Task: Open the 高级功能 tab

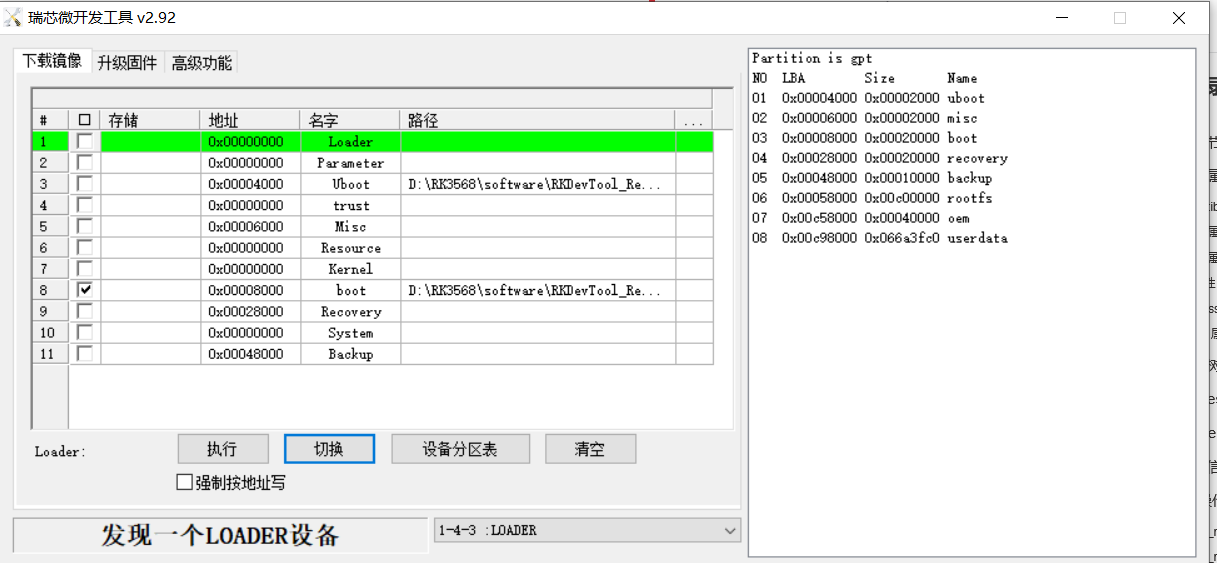Action: pos(202,63)
